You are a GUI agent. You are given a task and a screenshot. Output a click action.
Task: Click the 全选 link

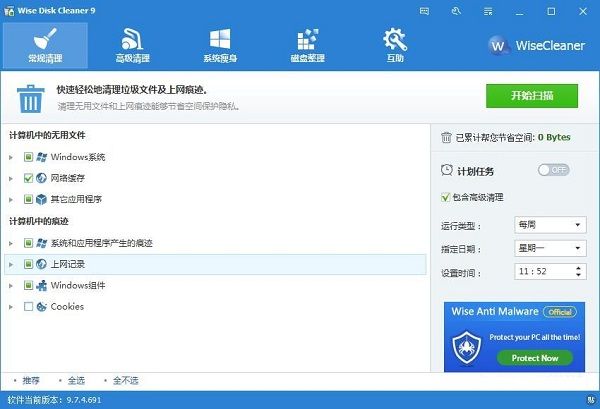[x=76, y=381]
